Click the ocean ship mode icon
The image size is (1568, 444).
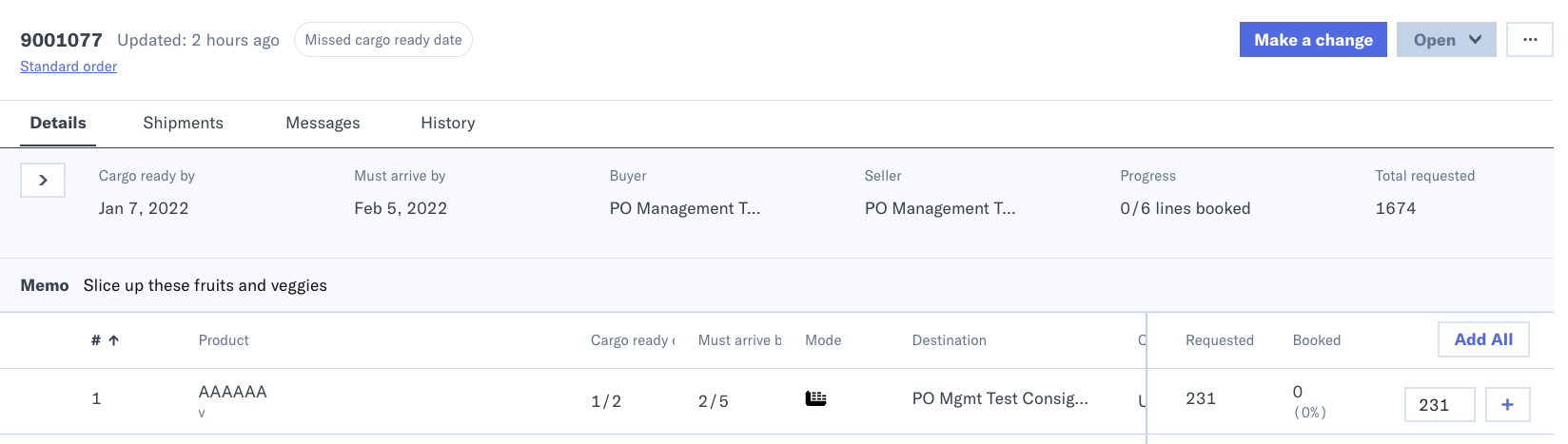coord(815,398)
